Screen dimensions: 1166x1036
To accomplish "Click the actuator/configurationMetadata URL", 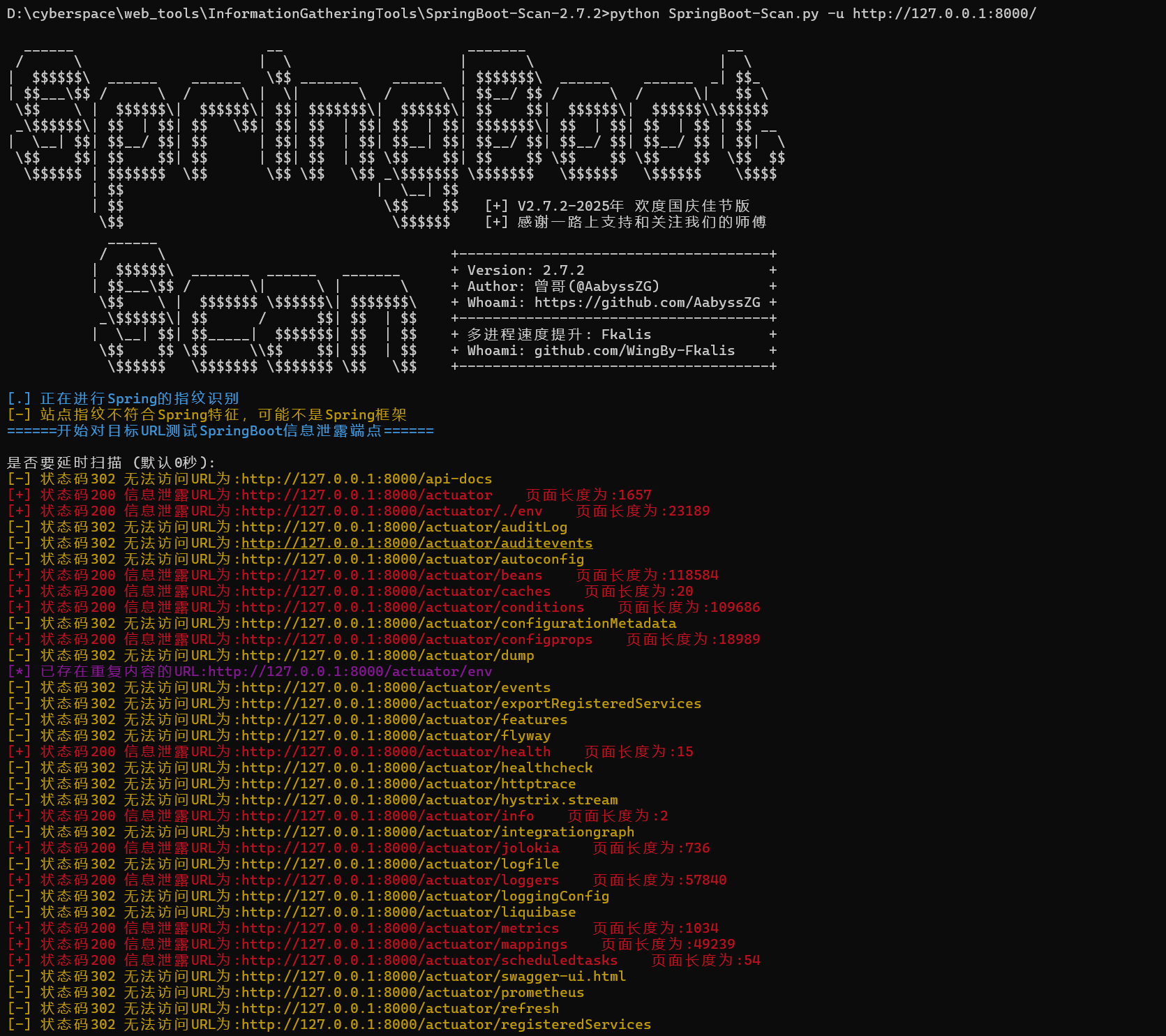I will click(x=458, y=623).
